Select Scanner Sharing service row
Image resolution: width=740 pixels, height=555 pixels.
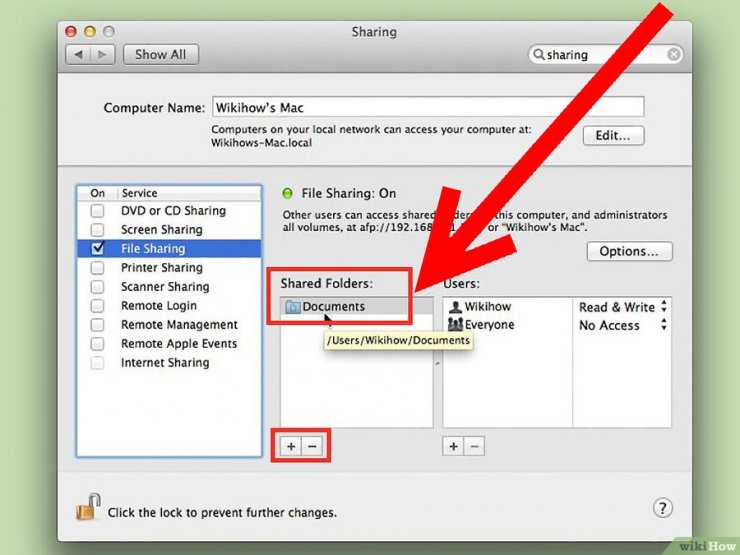tap(169, 286)
